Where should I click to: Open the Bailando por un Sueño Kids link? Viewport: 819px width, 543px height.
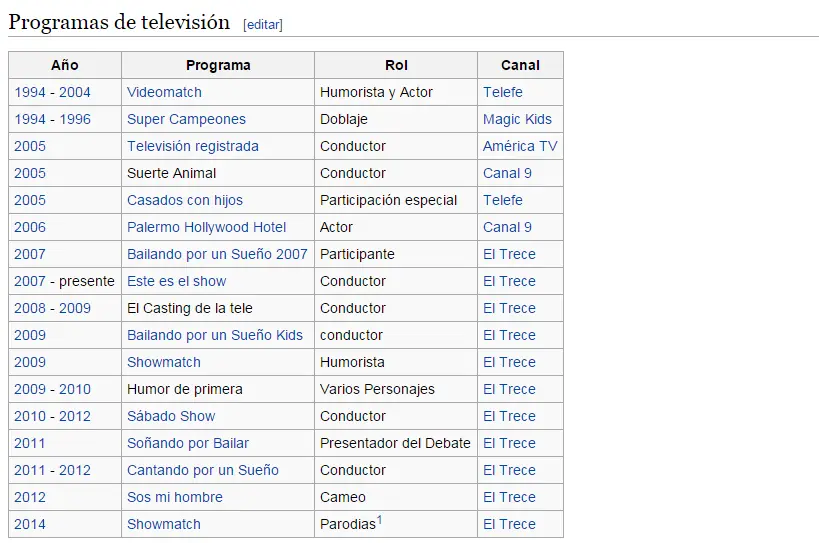coord(215,335)
